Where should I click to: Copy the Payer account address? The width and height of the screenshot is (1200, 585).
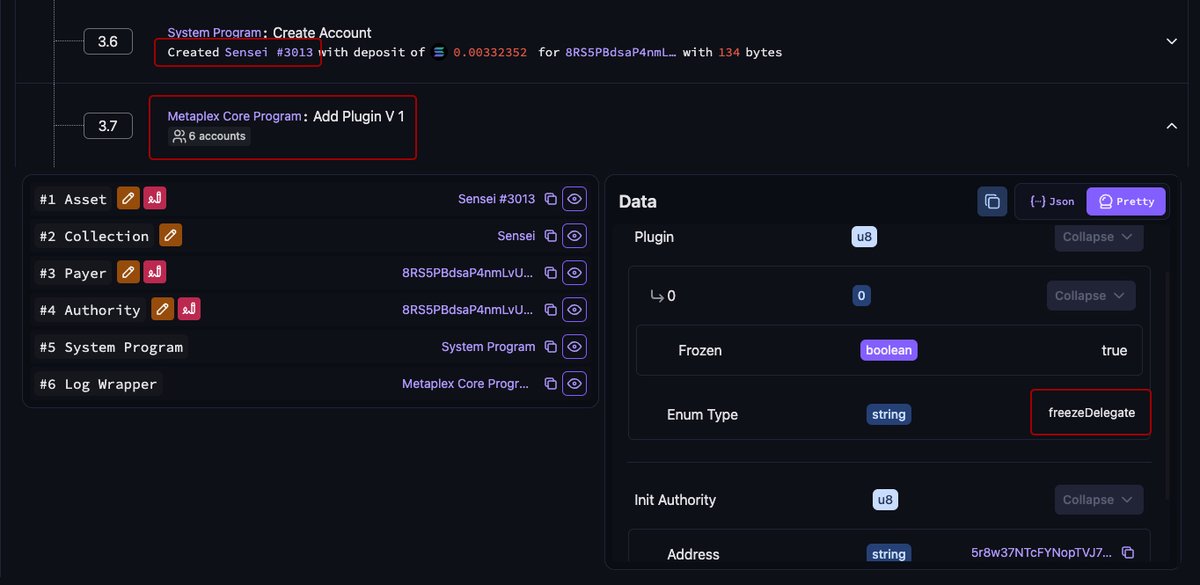point(550,273)
